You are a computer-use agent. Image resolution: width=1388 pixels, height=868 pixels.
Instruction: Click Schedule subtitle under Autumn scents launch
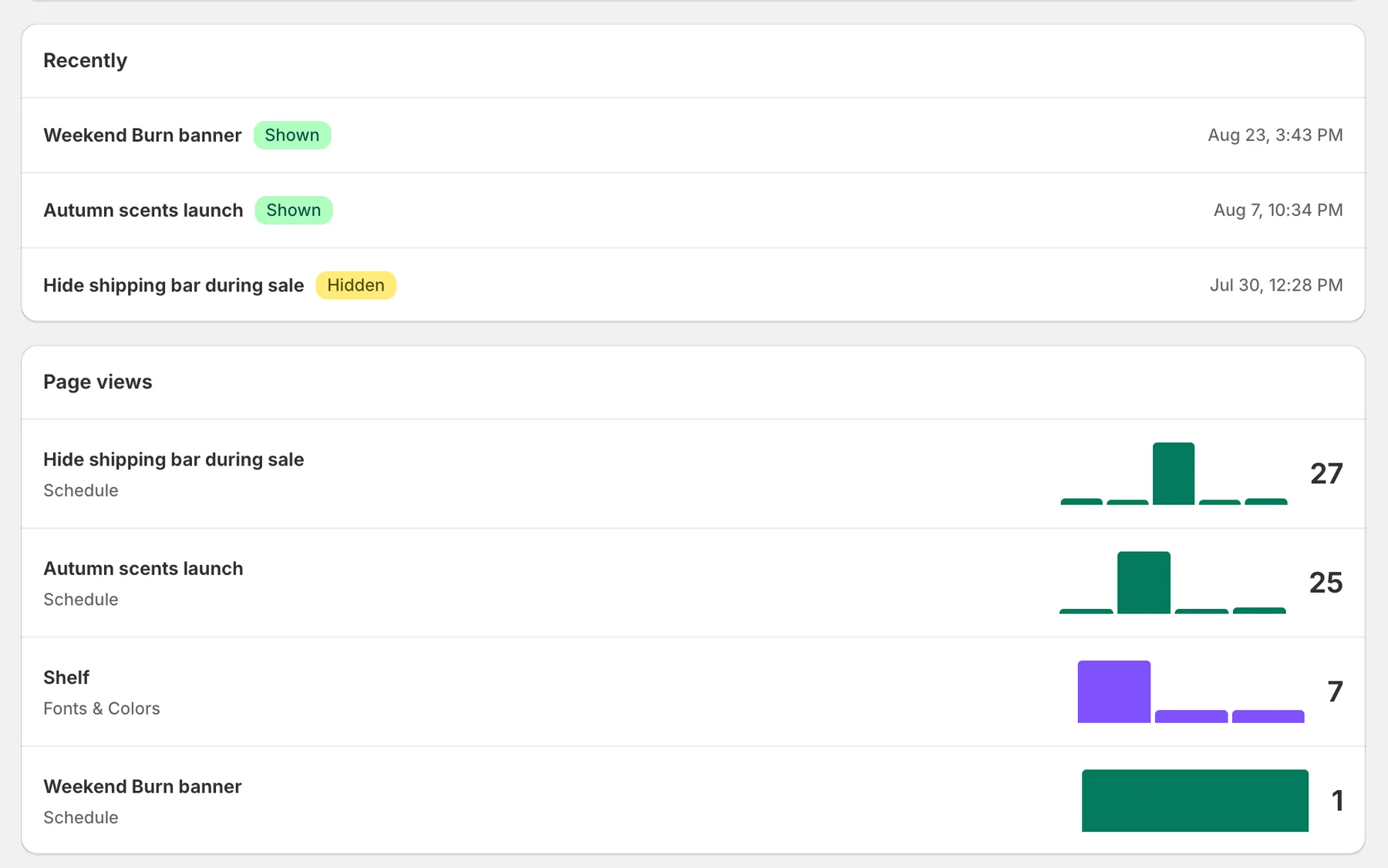81,599
